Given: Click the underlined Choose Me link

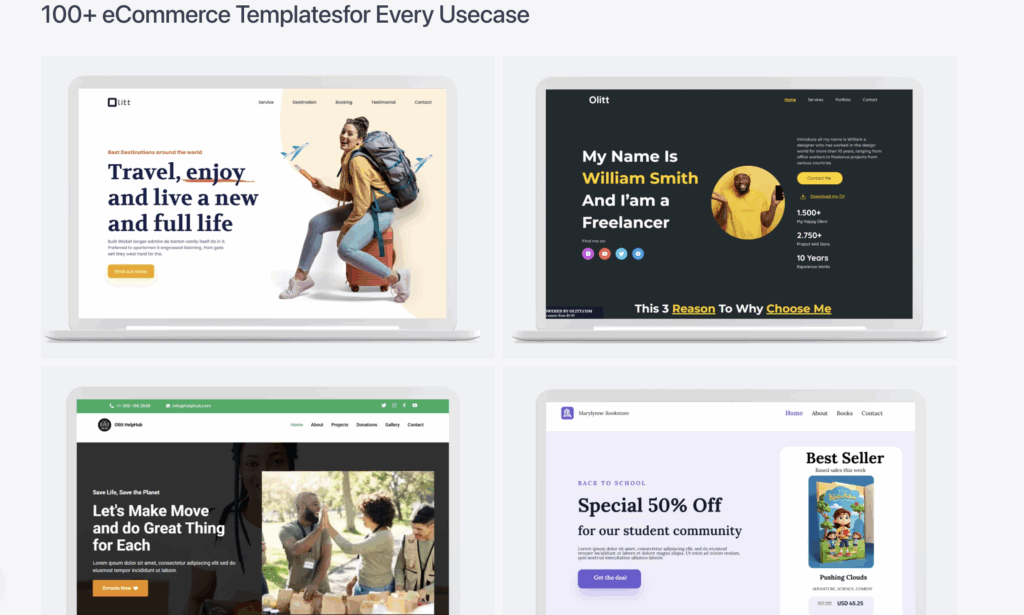Looking at the screenshot, I should [x=799, y=309].
